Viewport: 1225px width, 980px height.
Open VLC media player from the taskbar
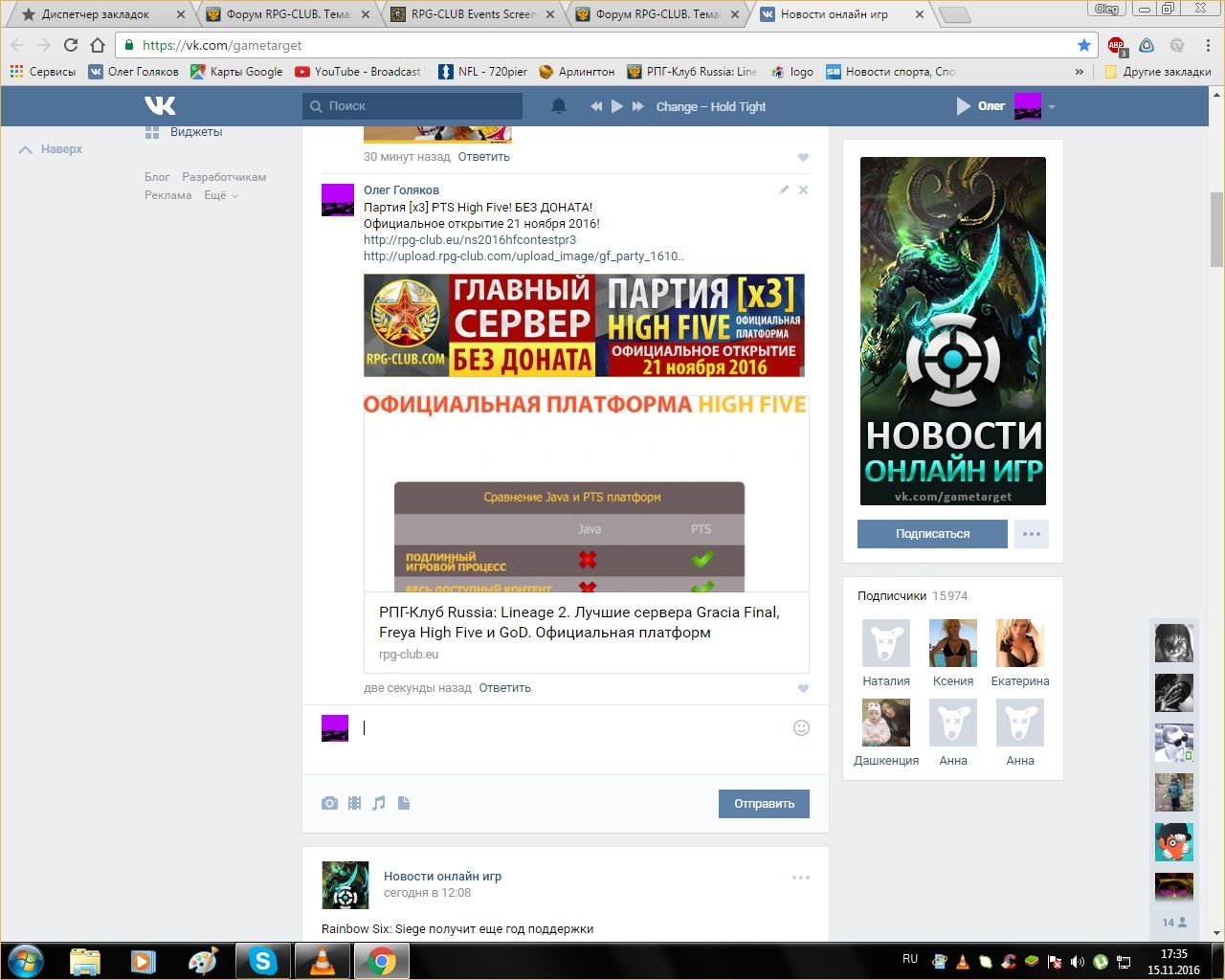click(x=323, y=961)
